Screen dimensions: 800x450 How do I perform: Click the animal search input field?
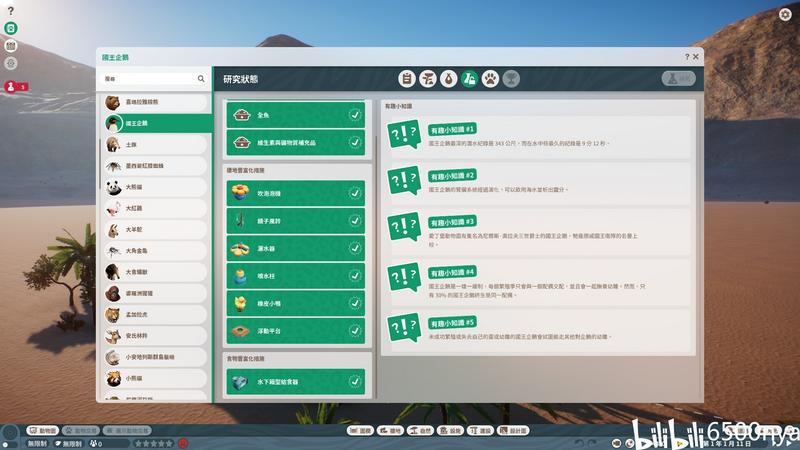[148, 79]
